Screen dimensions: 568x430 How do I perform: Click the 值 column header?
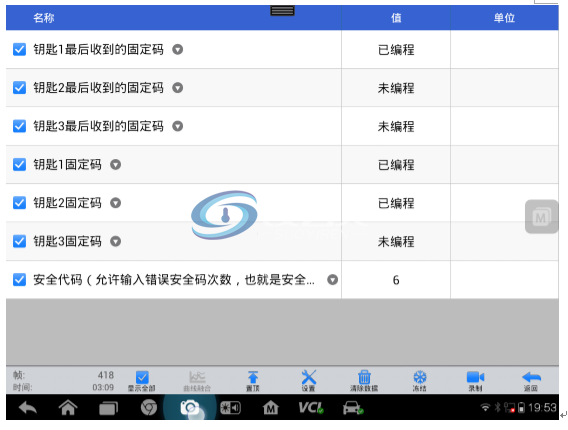(396, 18)
